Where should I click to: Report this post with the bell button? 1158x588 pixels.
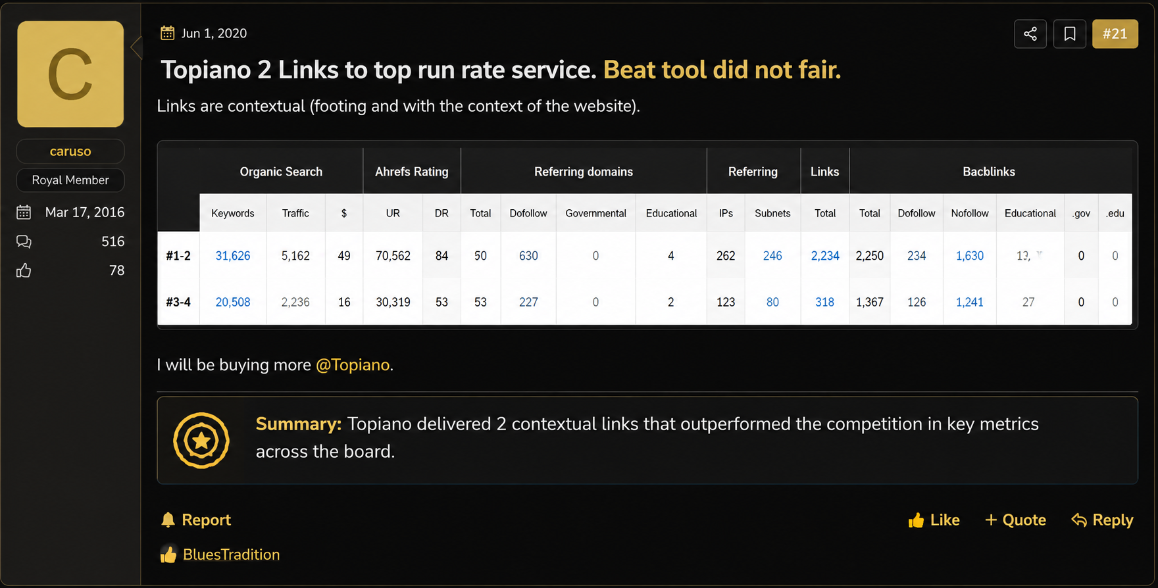tap(196, 520)
